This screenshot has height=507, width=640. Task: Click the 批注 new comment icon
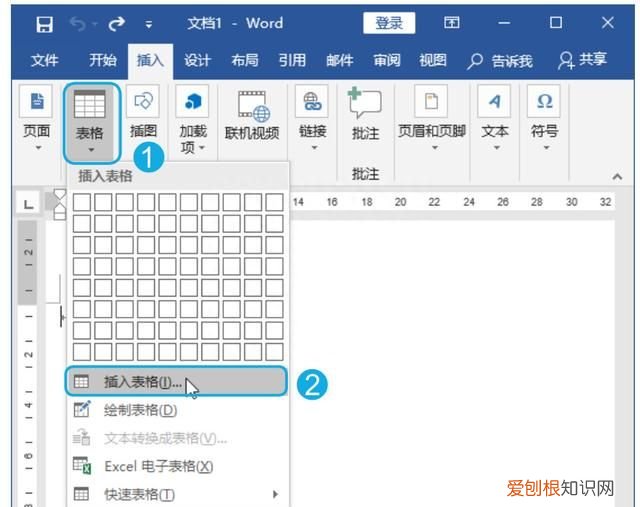[x=364, y=103]
